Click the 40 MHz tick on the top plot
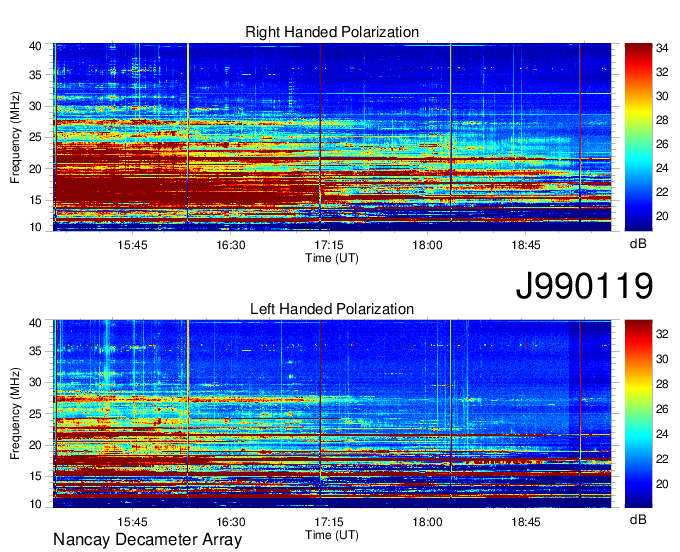This screenshot has height=552, width=680. point(36,46)
